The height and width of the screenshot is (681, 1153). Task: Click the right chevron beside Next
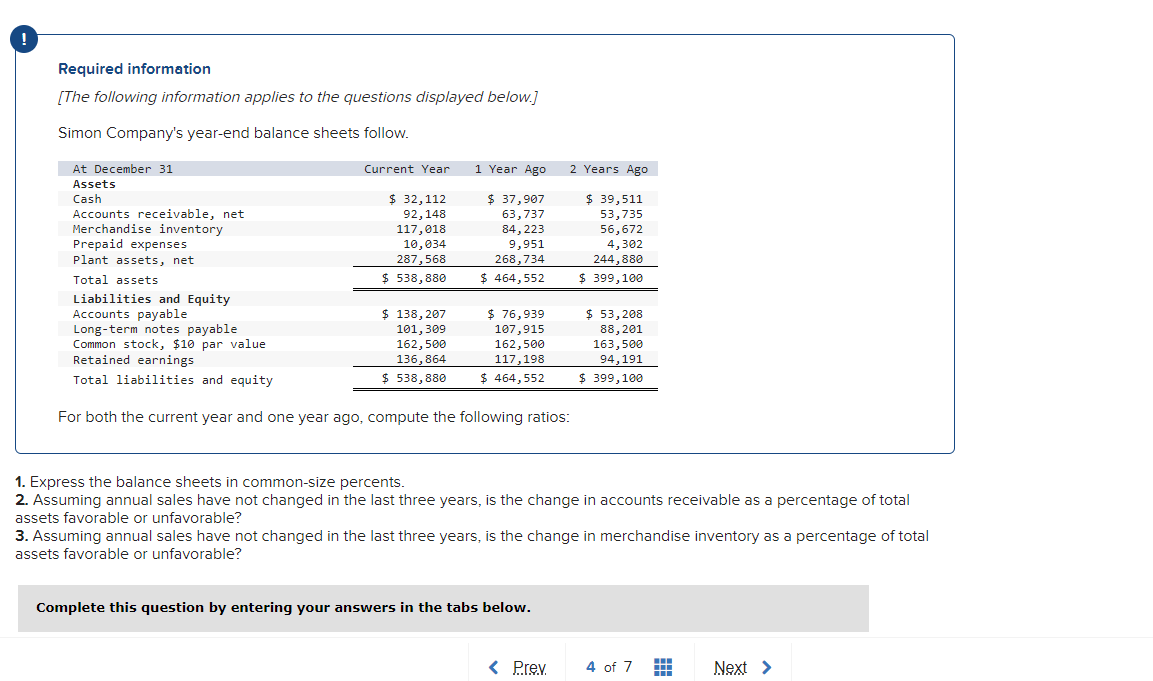(x=766, y=667)
